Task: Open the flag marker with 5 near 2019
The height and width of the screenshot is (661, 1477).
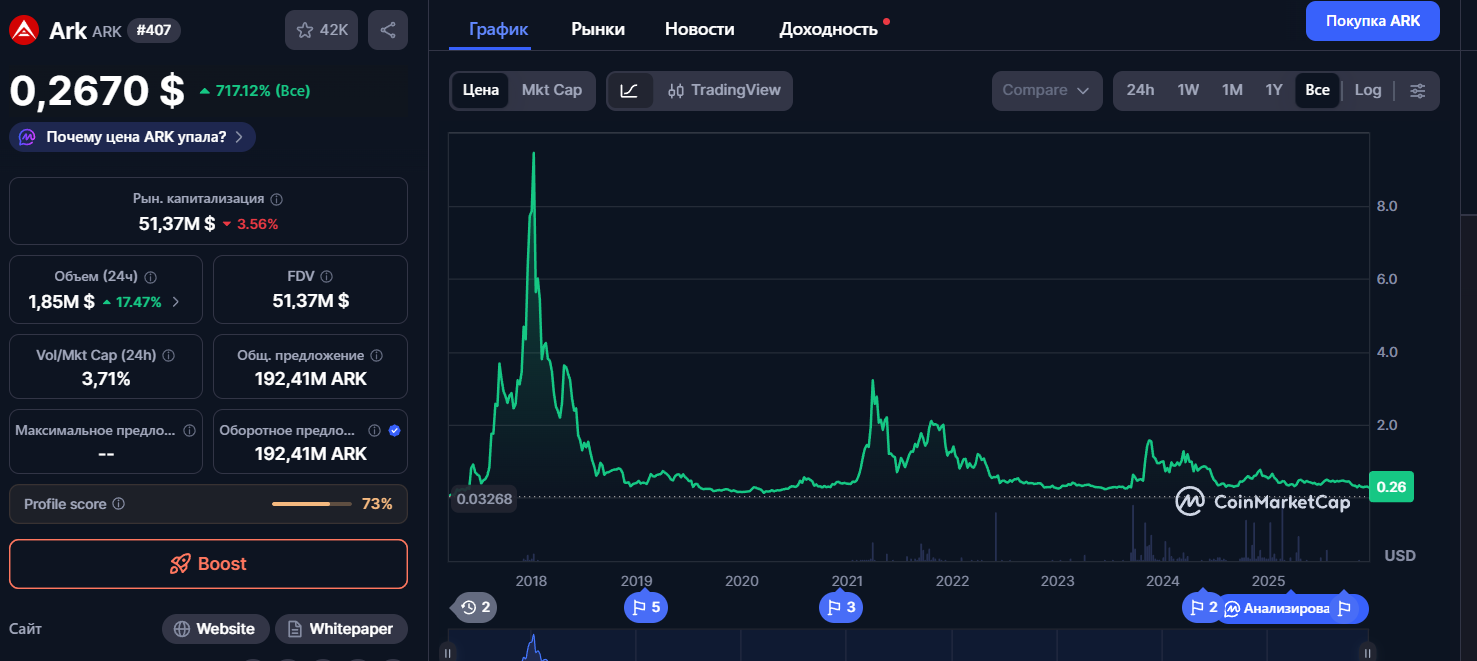Action: point(645,607)
